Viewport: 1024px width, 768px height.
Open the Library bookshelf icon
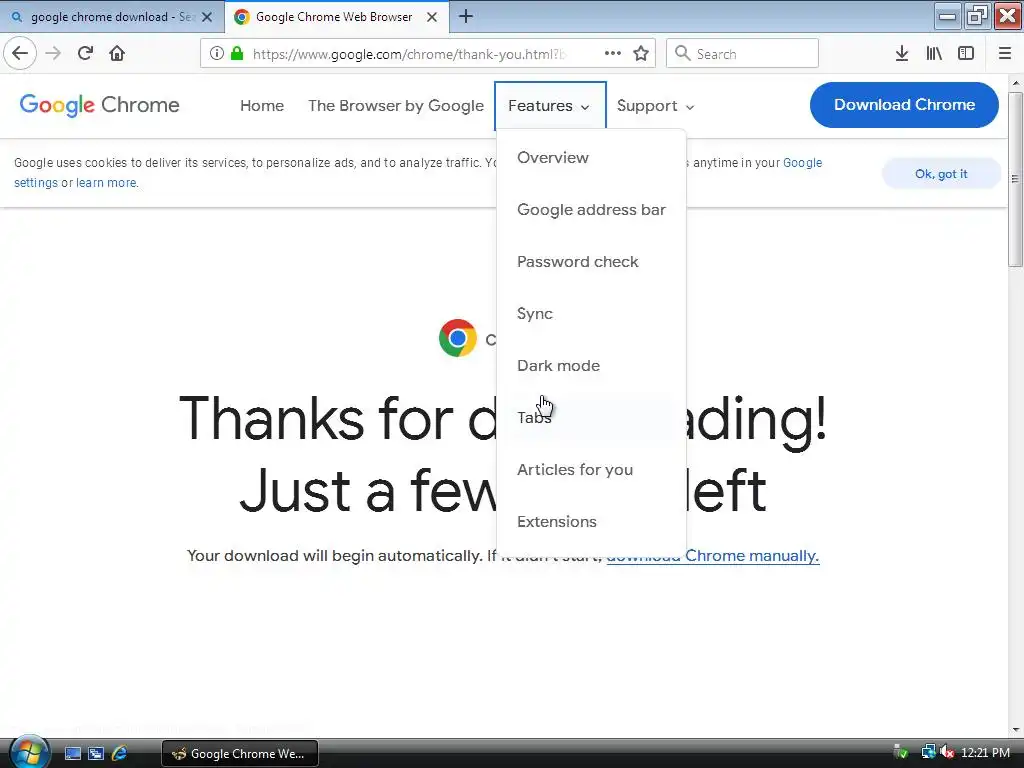pos(934,53)
